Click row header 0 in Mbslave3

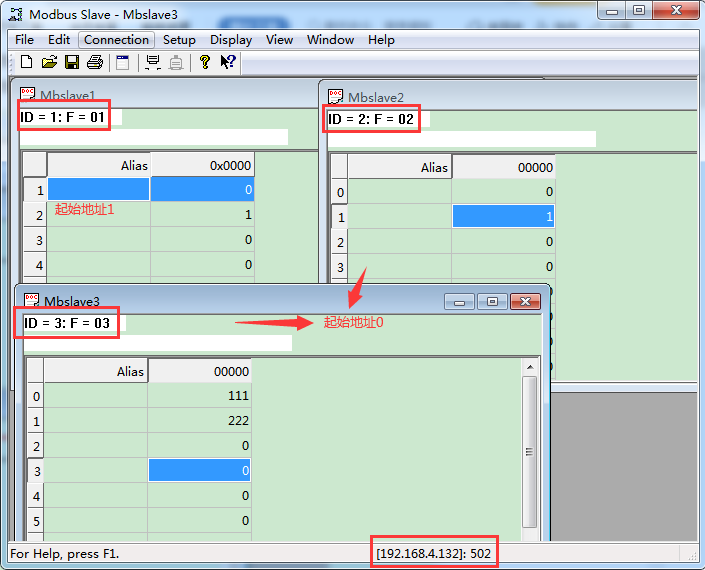pyautogui.click(x=36, y=396)
